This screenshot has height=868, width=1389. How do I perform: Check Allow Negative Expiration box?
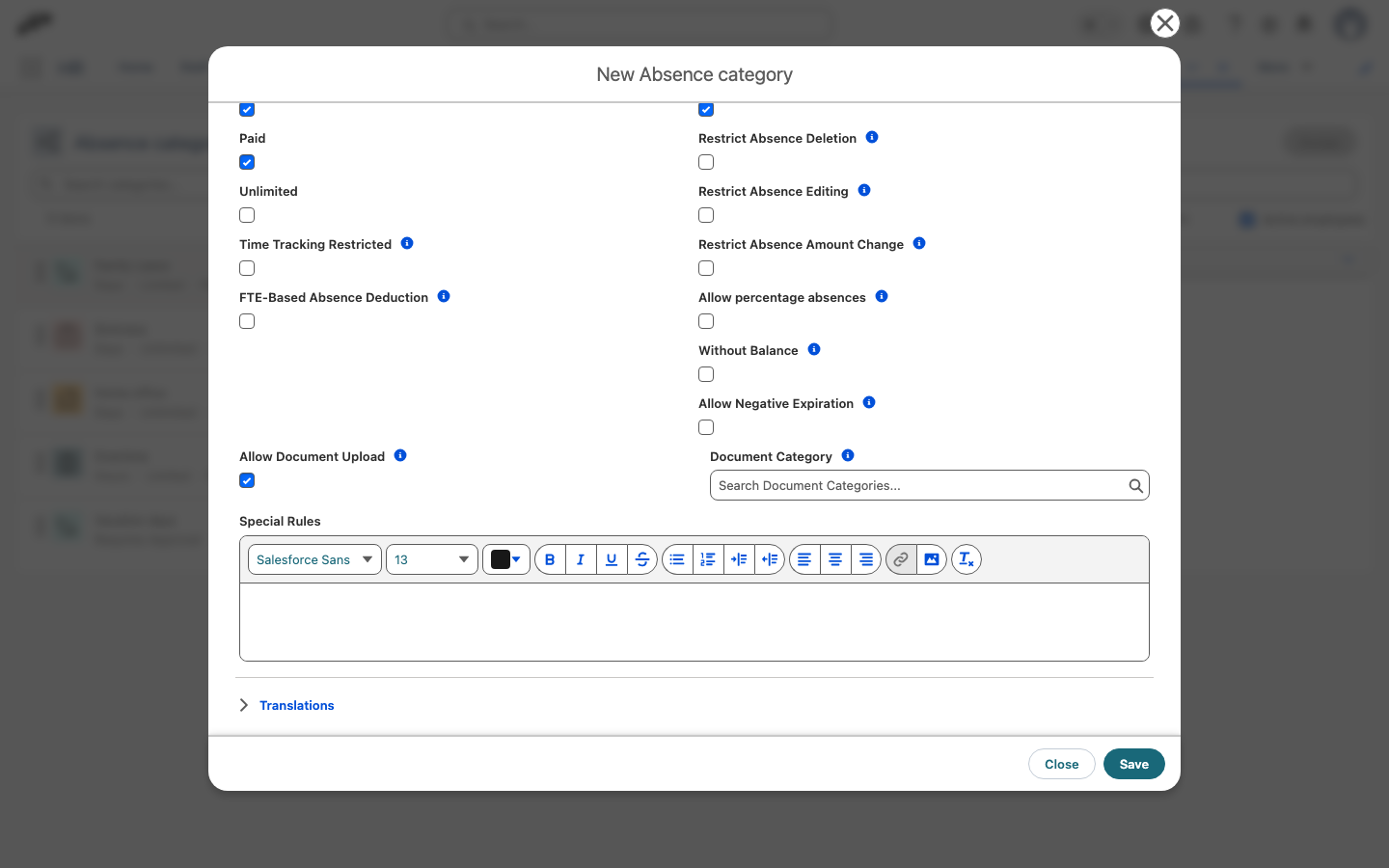[x=706, y=427]
